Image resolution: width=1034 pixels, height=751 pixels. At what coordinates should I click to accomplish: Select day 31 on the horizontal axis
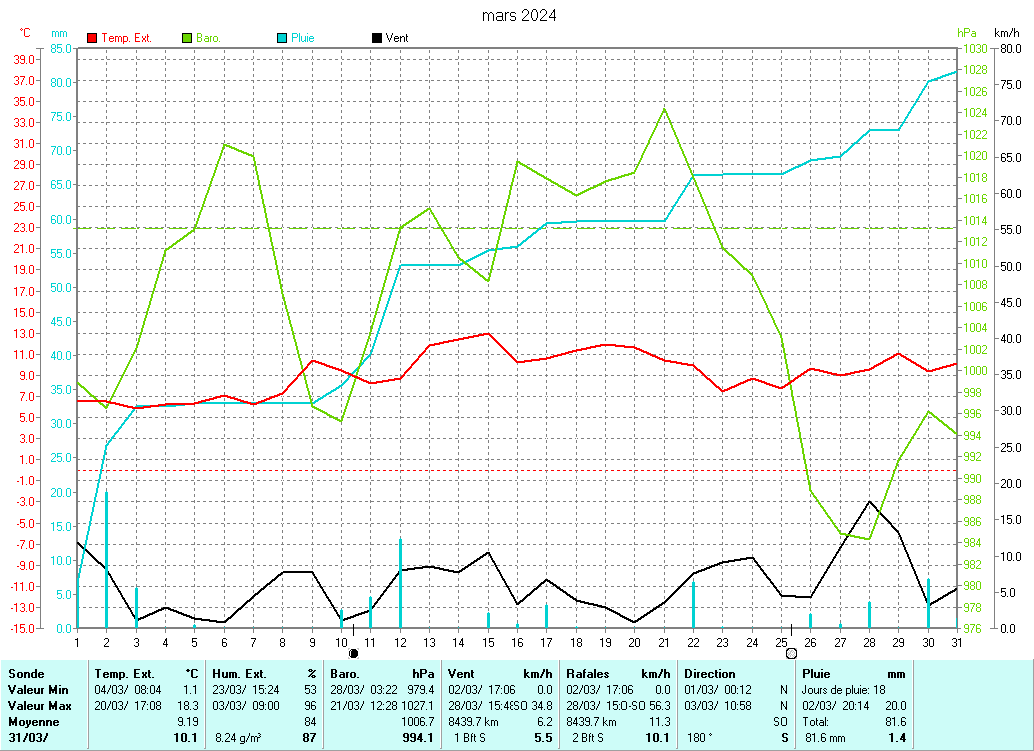[x=957, y=641]
